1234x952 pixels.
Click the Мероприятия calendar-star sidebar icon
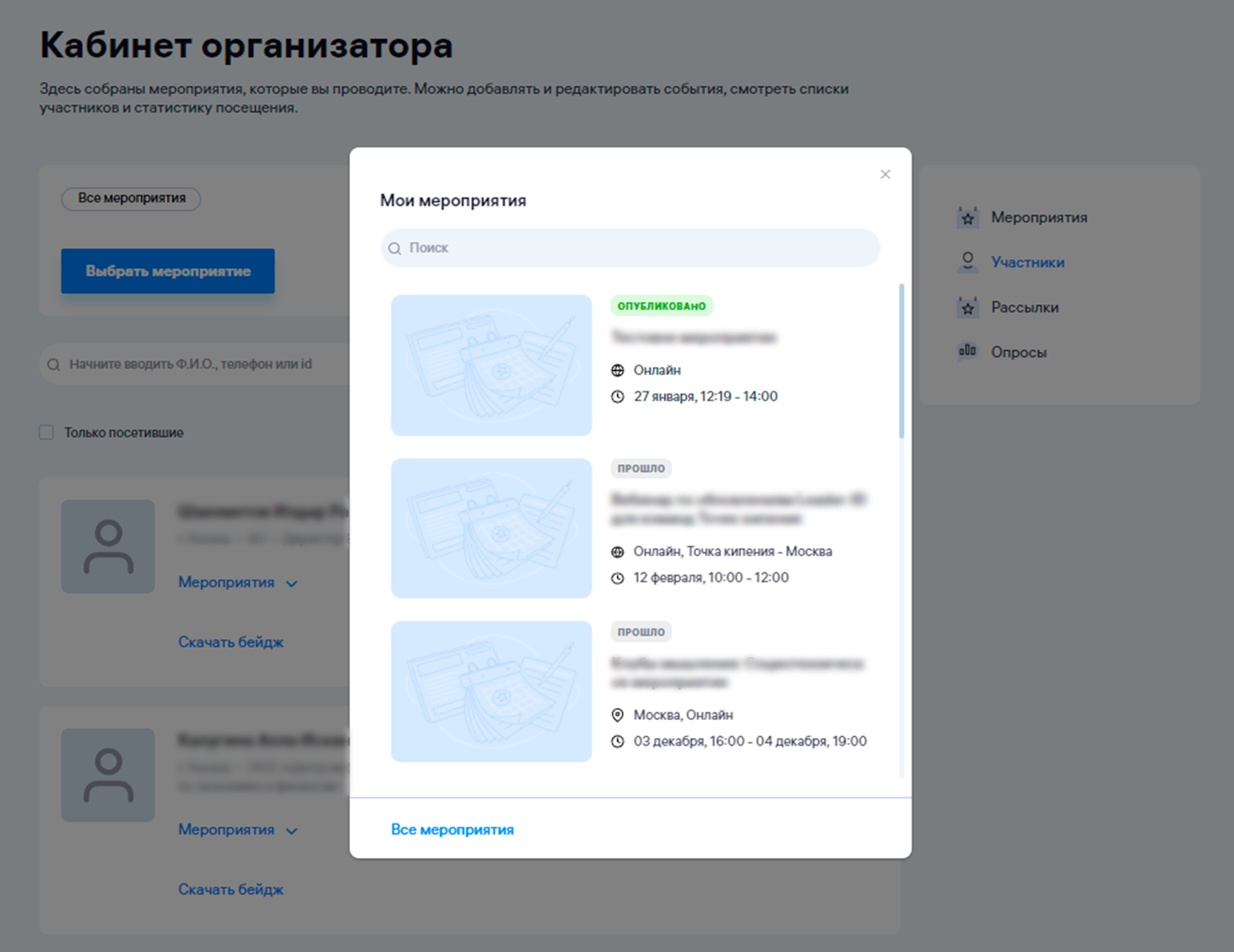click(x=968, y=217)
